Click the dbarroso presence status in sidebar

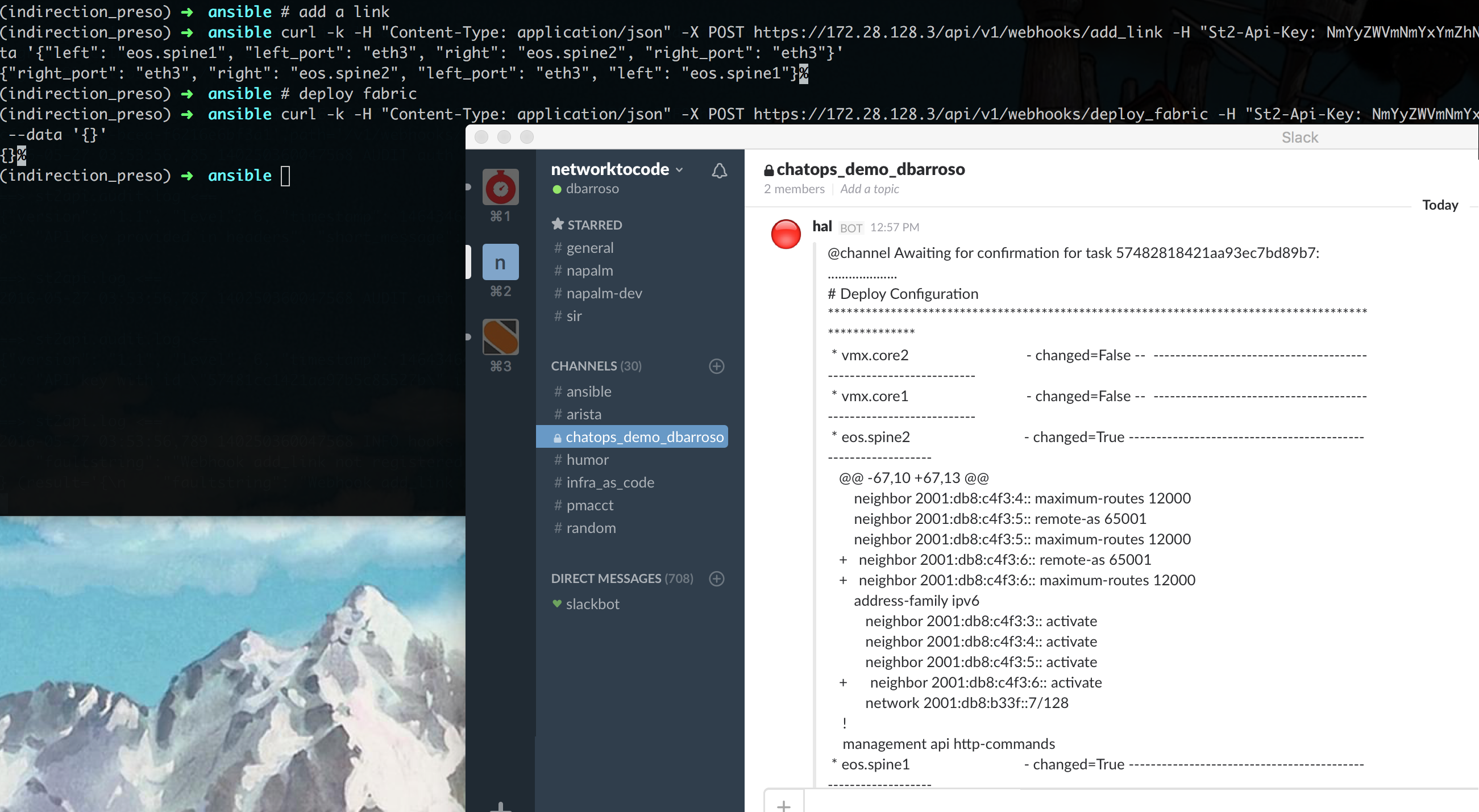pyautogui.click(x=585, y=189)
